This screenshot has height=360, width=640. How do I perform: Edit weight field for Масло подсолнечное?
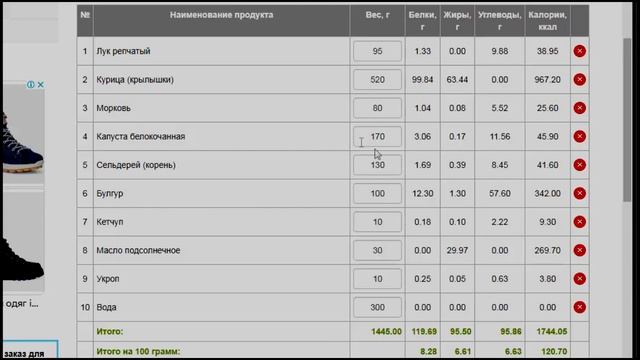tap(377, 250)
